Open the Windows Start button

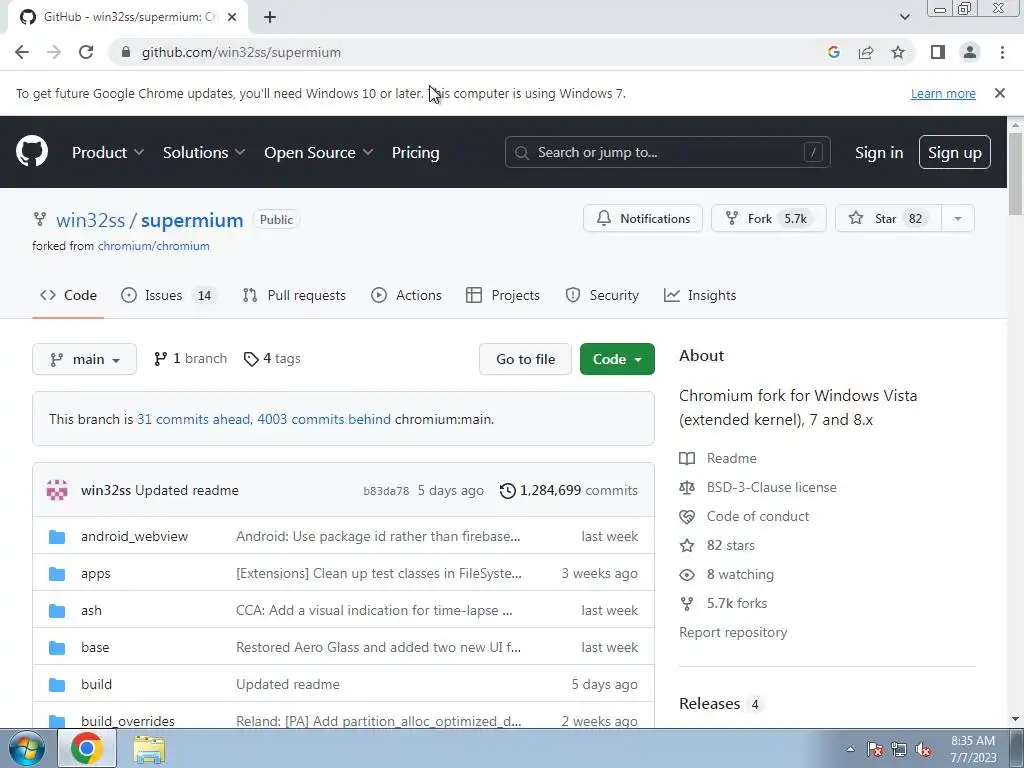click(26, 748)
